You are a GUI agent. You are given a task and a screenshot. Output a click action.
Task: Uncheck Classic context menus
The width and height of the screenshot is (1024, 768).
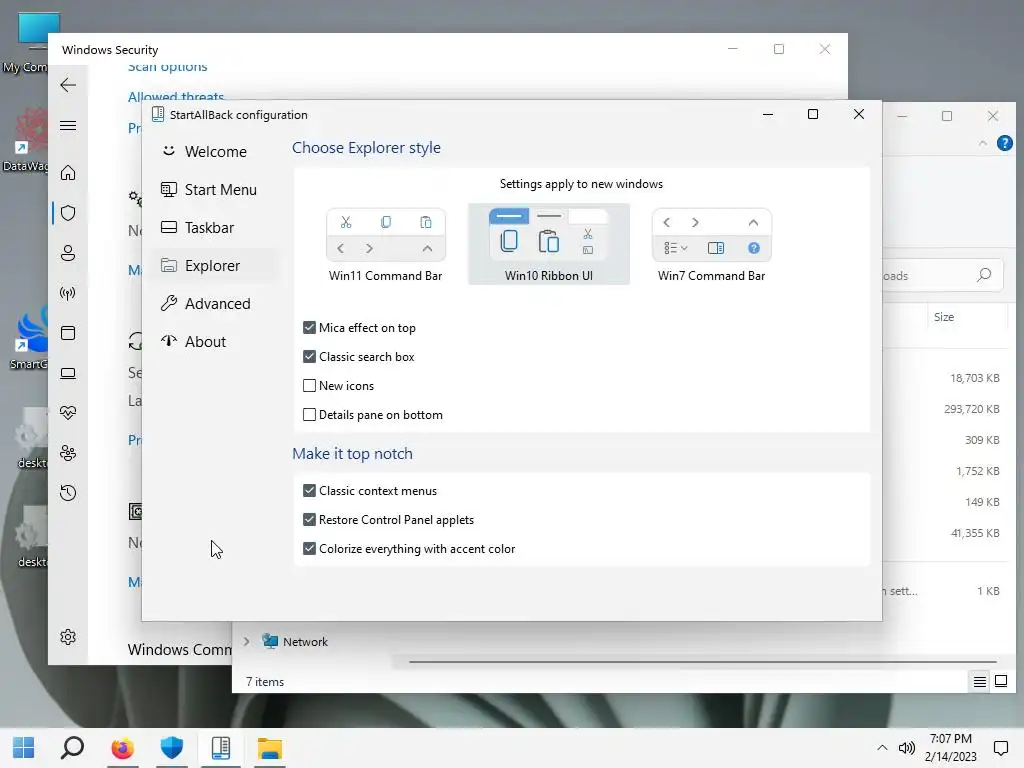click(x=310, y=490)
